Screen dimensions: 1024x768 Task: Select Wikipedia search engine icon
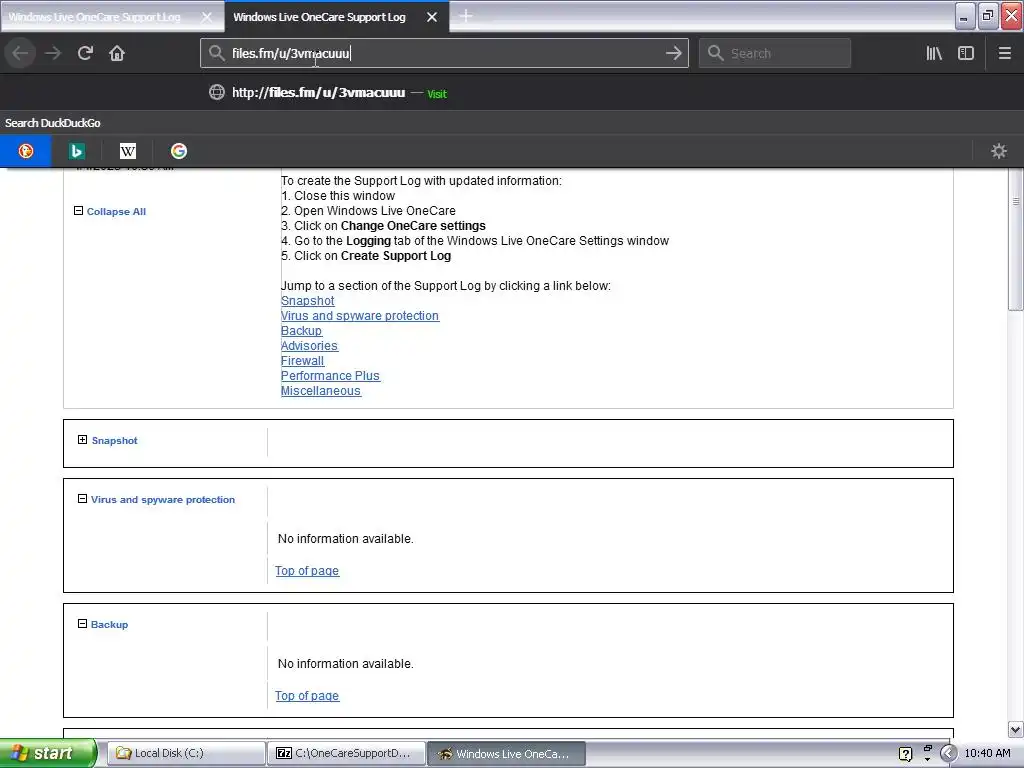[x=127, y=151]
